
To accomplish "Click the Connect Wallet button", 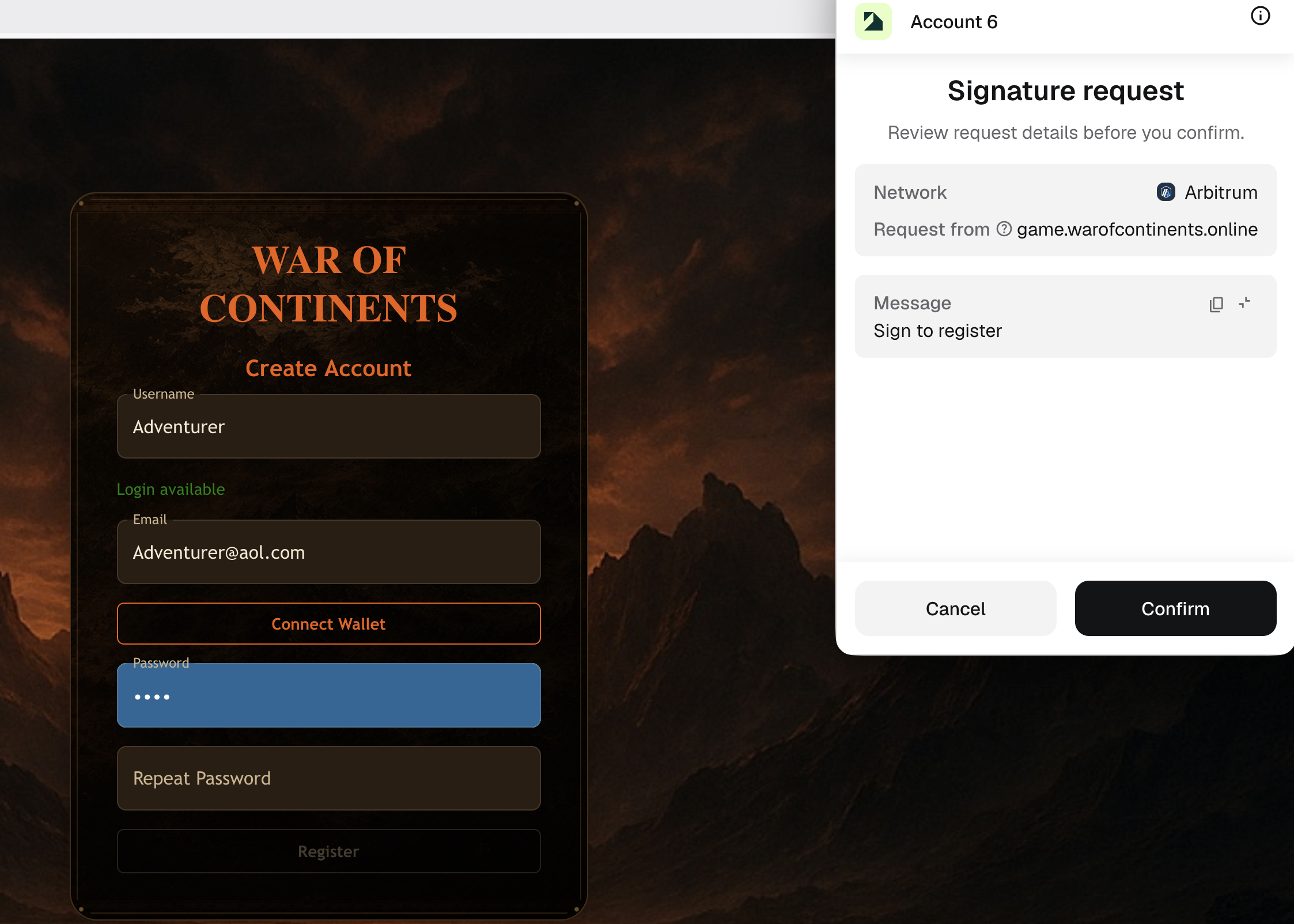I will (x=328, y=624).
